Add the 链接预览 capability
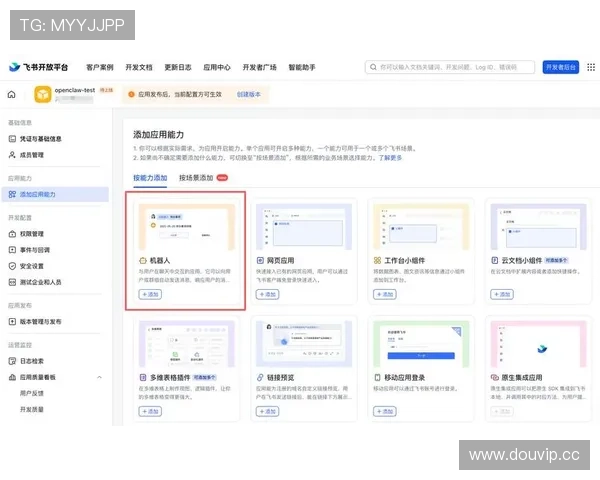 click(267, 411)
